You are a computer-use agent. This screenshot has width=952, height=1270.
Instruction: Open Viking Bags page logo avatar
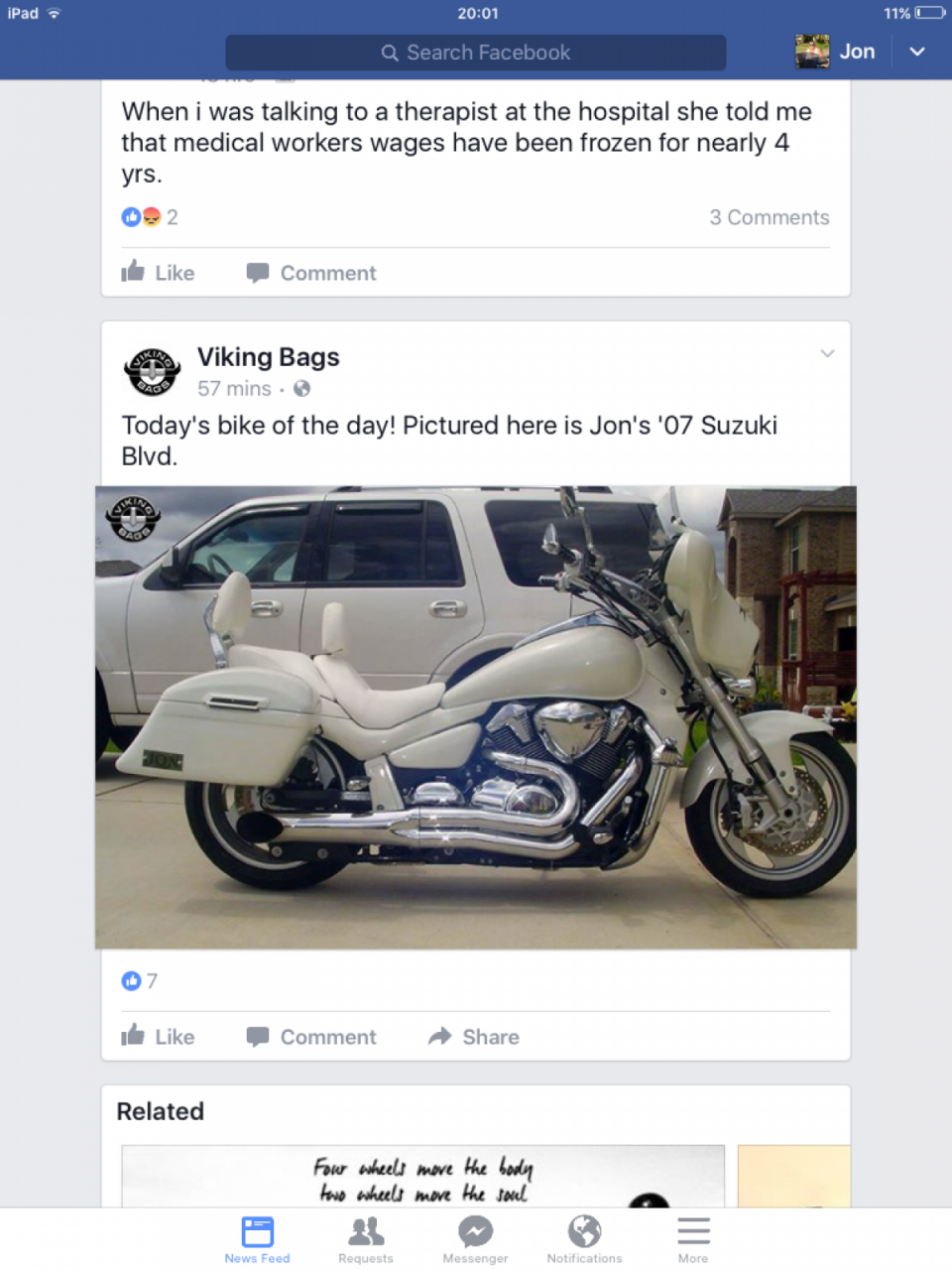[x=152, y=372]
